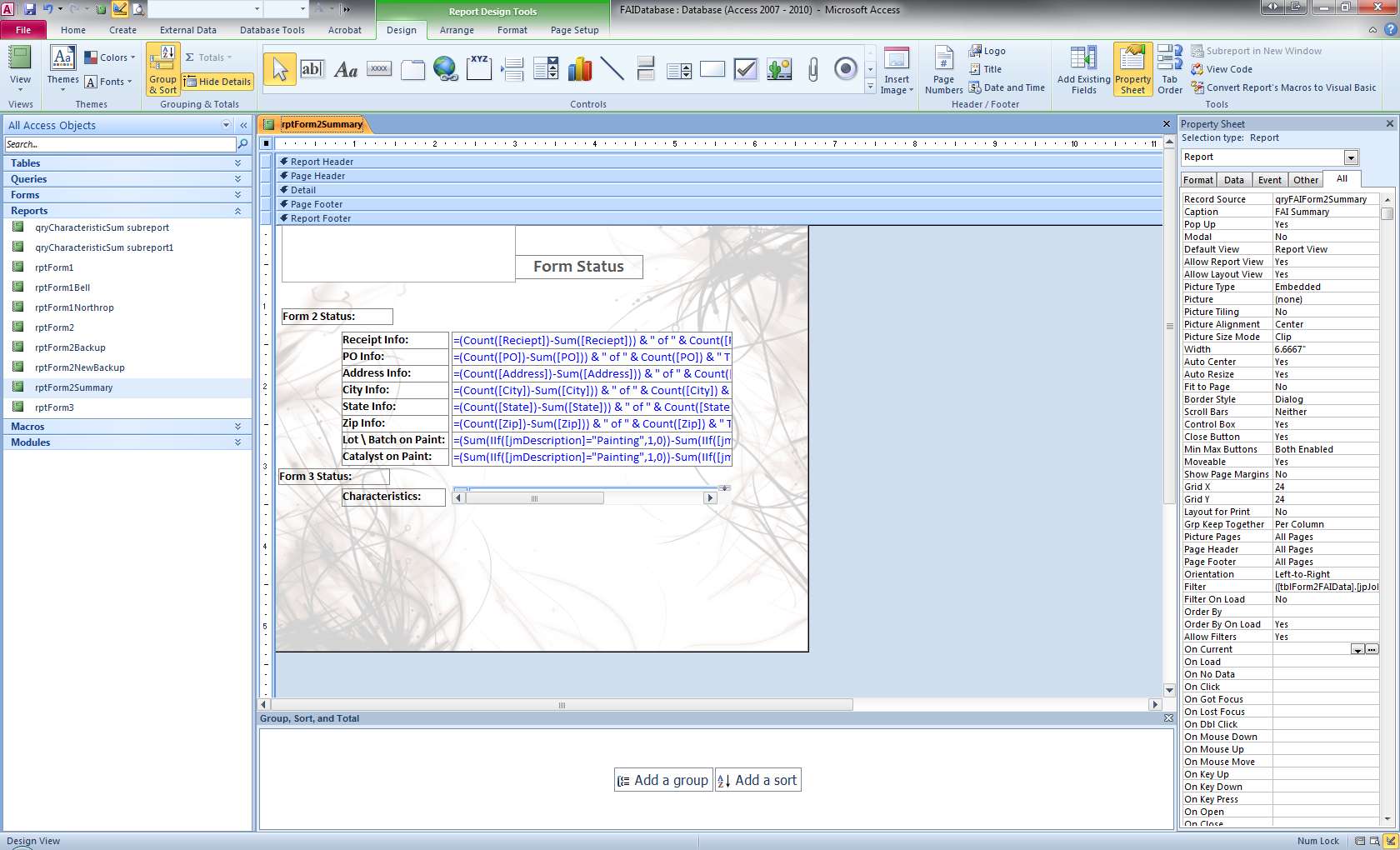The image size is (1400, 850).
Task: Open Add Existing Fields pane
Action: coord(1083,71)
